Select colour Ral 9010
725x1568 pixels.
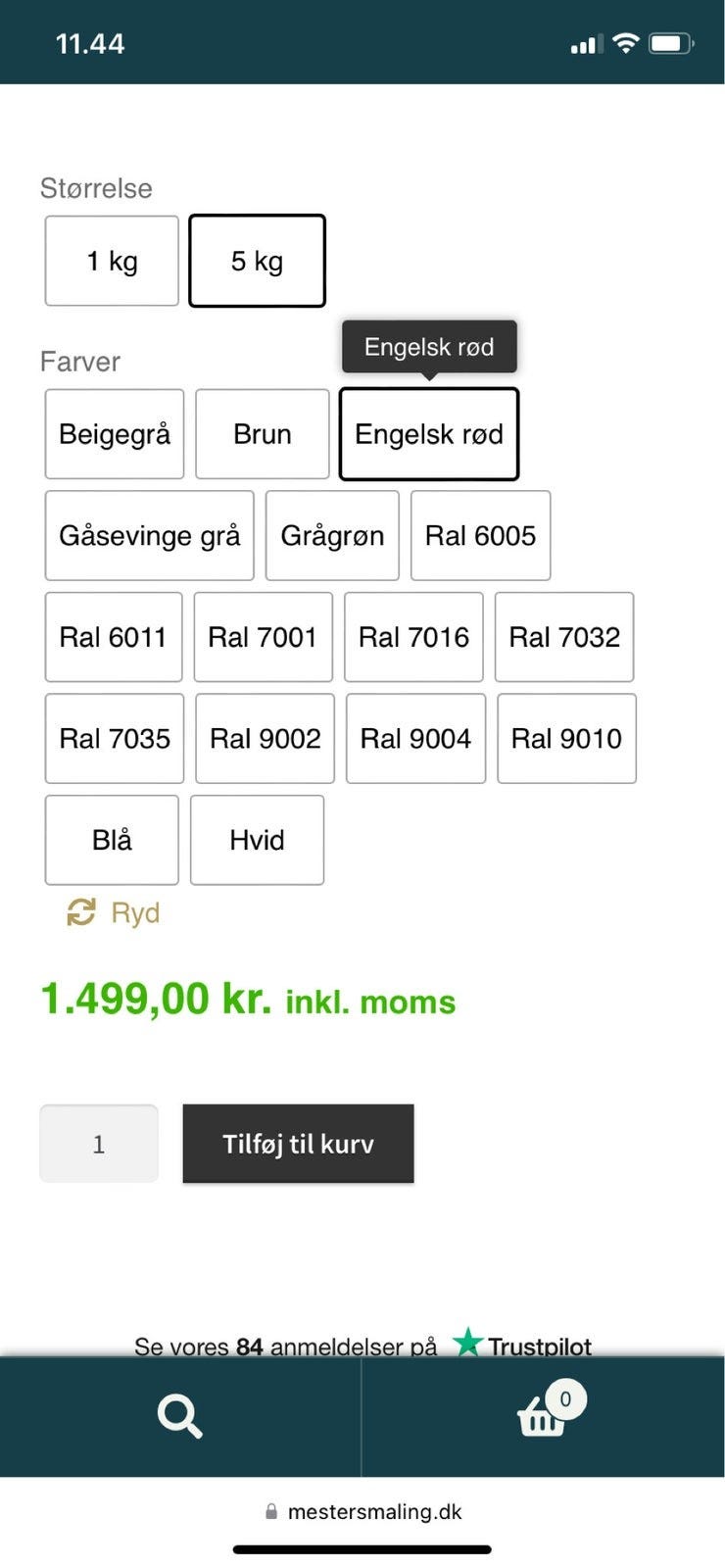(566, 739)
